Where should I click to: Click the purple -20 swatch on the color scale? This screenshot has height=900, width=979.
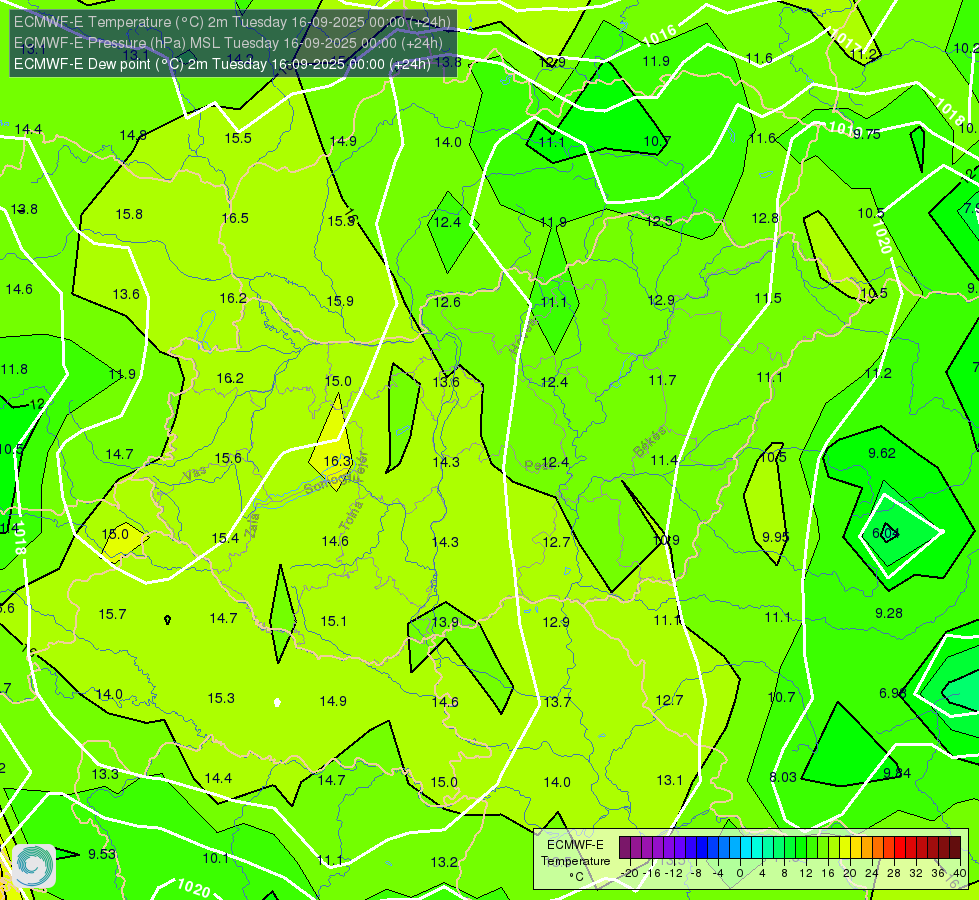(625, 848)
